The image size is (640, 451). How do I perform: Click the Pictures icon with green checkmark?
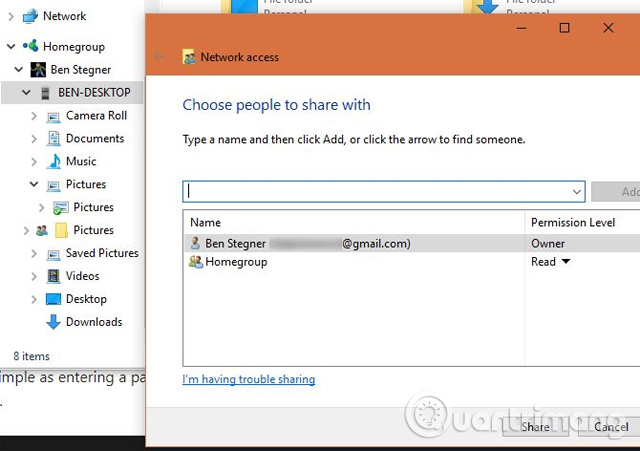point(61,208)
